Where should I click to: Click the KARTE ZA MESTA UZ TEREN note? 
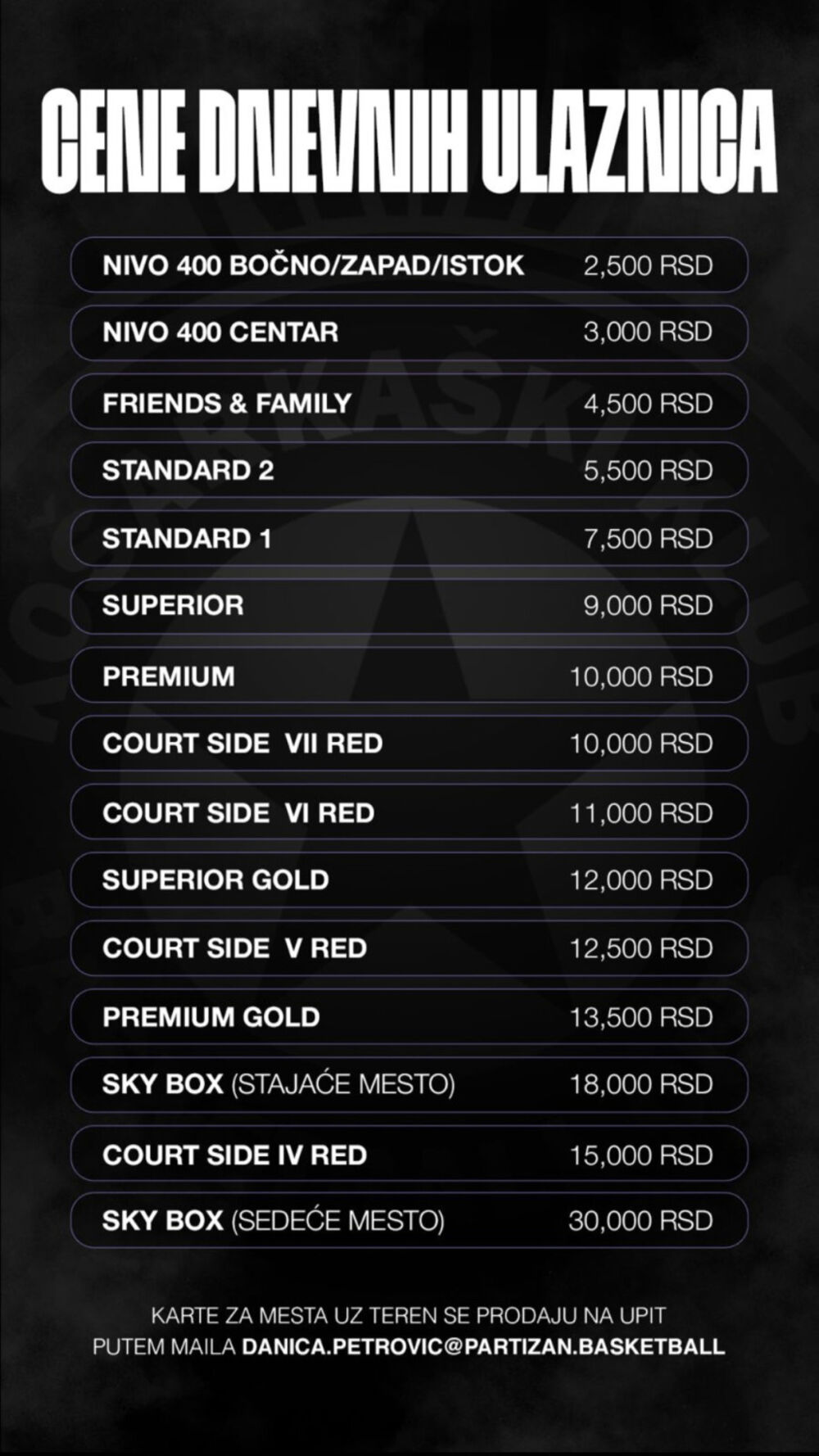pyautogui.click(x=408, y=1316)
